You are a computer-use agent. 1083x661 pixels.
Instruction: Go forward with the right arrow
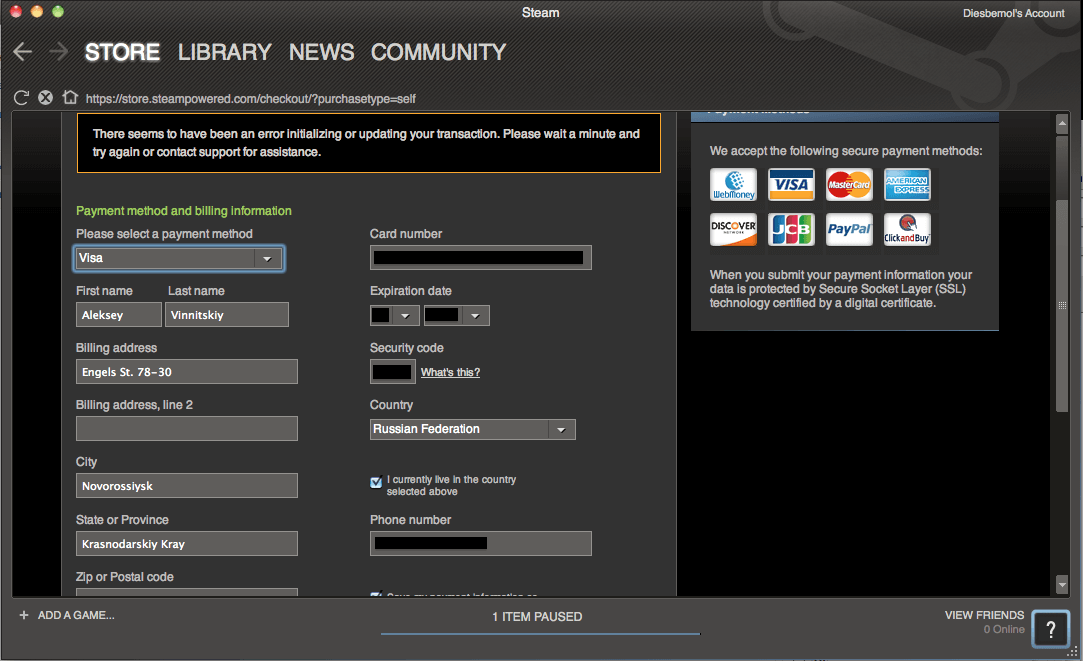tap(59, 52)
